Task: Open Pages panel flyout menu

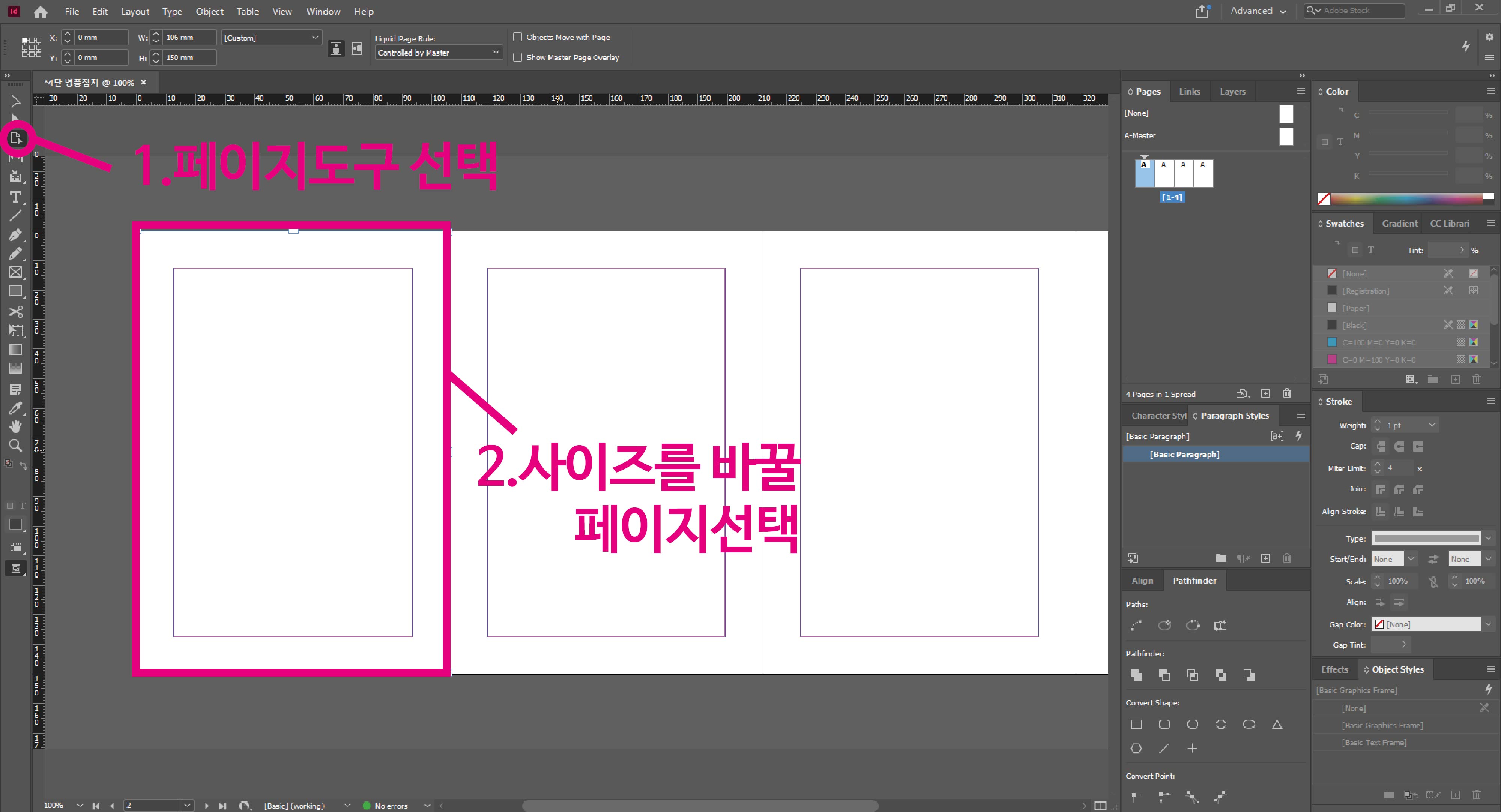Action: [1301, 91]
